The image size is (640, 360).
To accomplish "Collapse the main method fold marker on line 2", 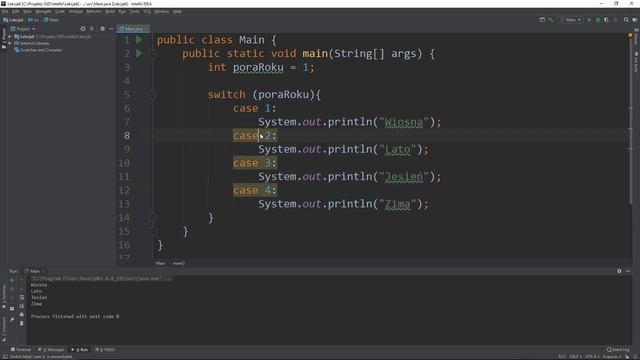I will 153,53.
